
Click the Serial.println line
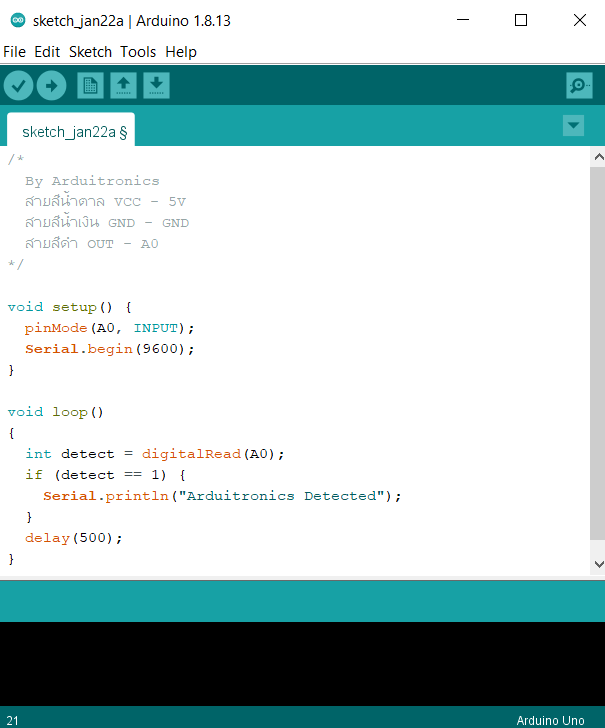click(x=222, y=496)
